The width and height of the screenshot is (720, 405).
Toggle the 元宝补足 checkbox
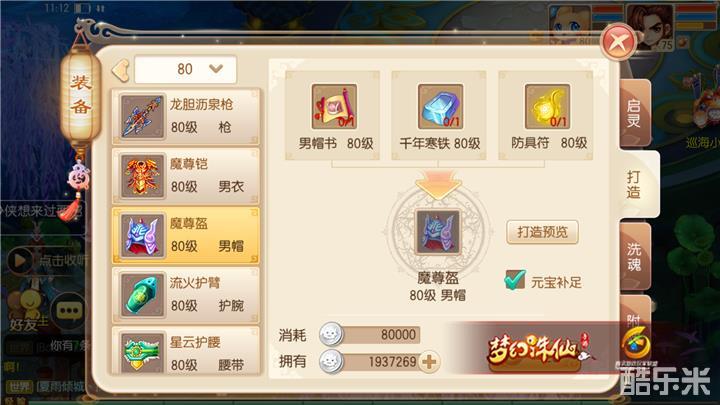point(514,280)
